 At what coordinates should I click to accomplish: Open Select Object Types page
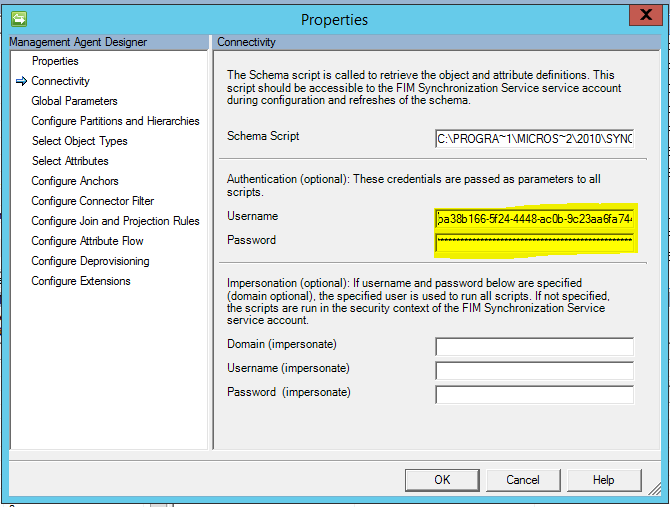79,141
